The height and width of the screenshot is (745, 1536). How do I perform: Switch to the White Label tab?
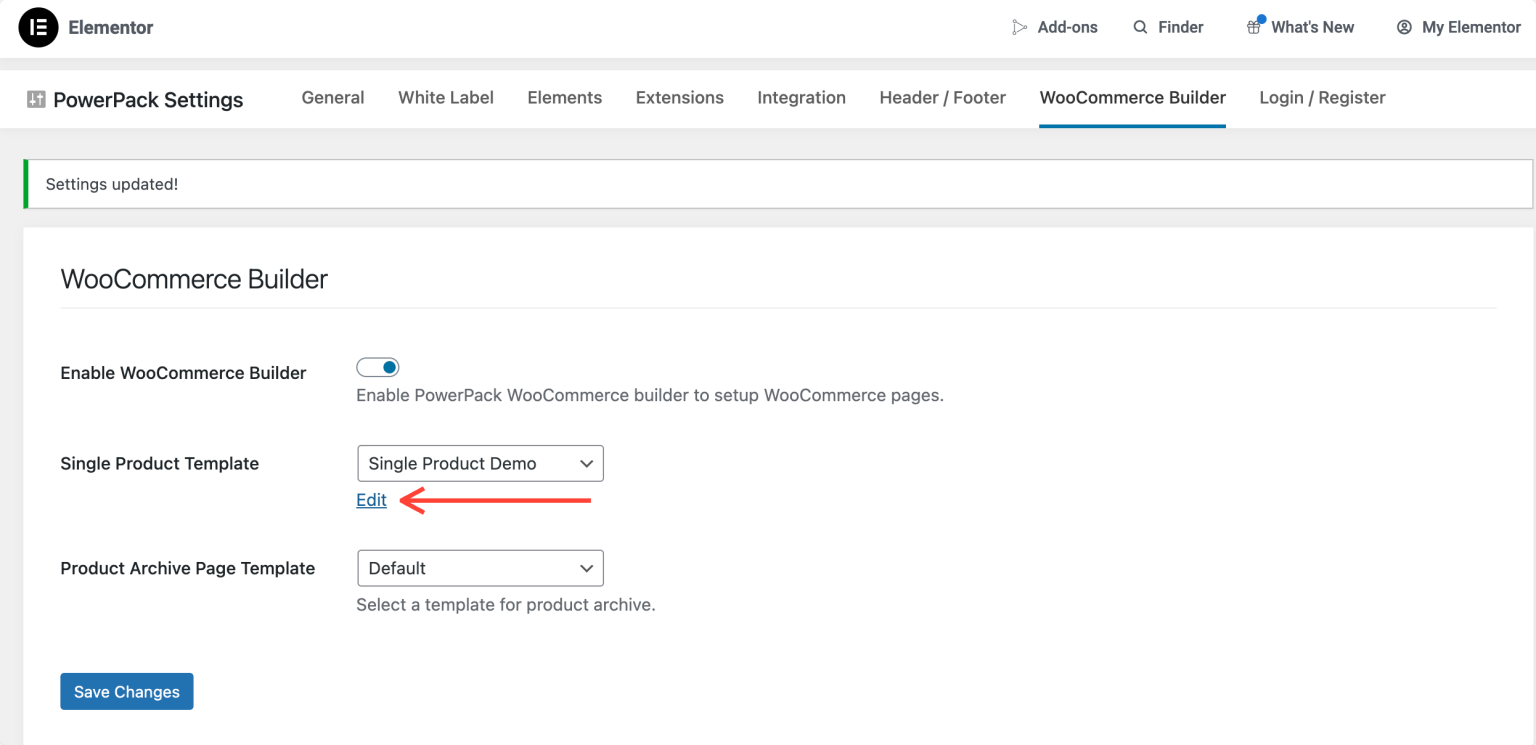click(x=445, y=97)
